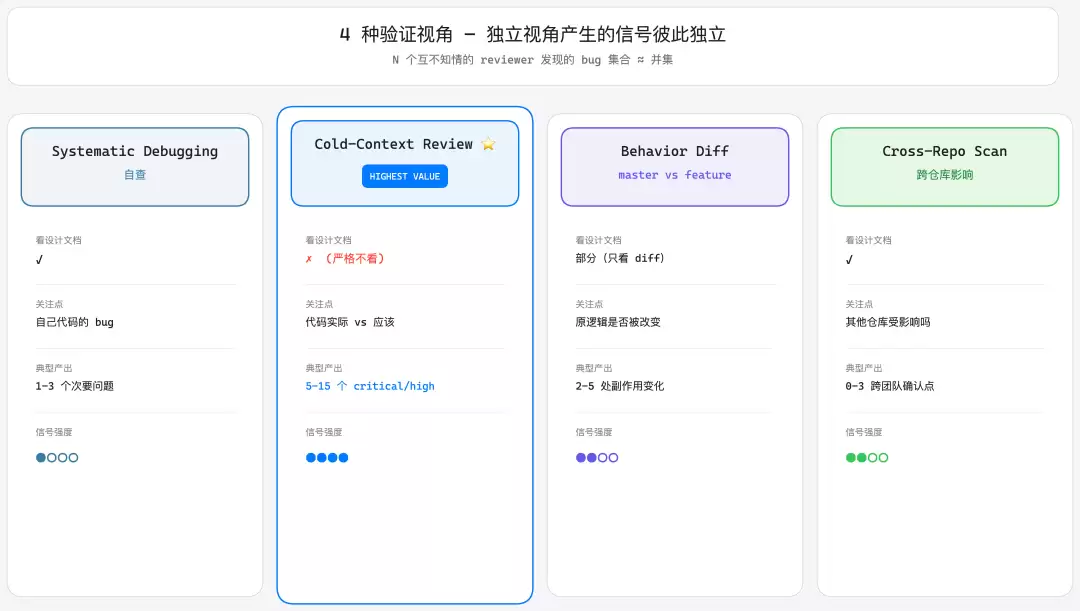
Task: Click the Behavior Diff signal strength dots
Action: pos(597,457)
